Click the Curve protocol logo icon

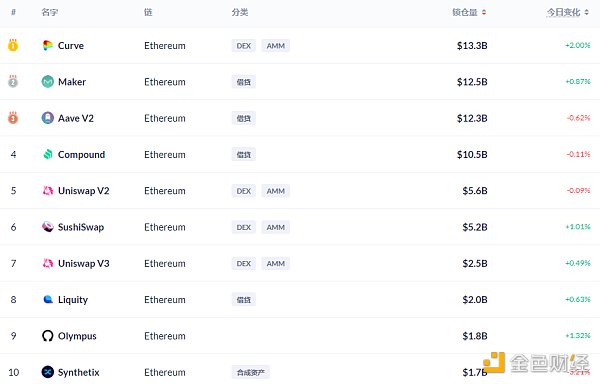(47, 46)
